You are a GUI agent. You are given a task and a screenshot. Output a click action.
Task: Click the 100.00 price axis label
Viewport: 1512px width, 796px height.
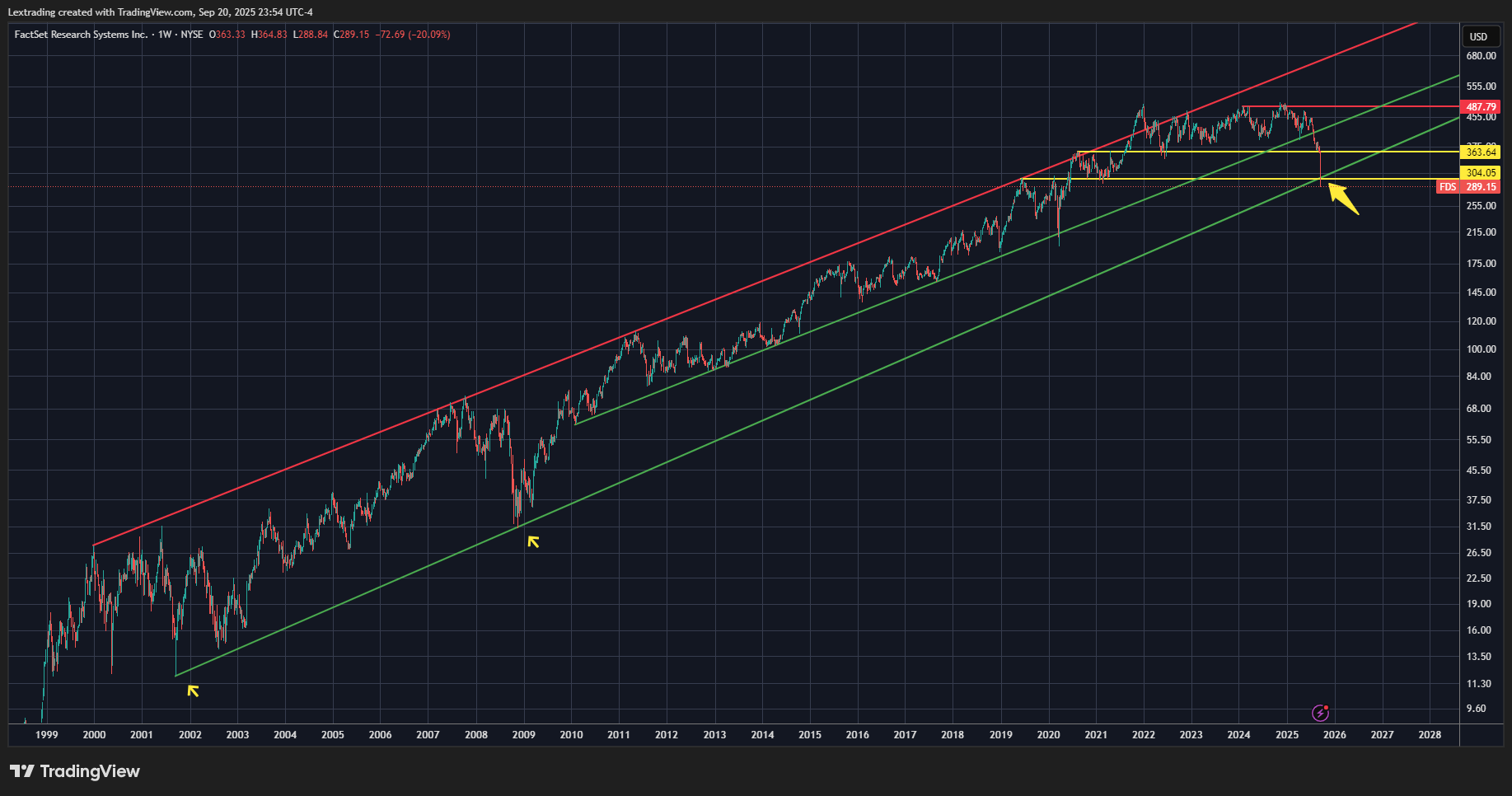tap(1481, 349)
